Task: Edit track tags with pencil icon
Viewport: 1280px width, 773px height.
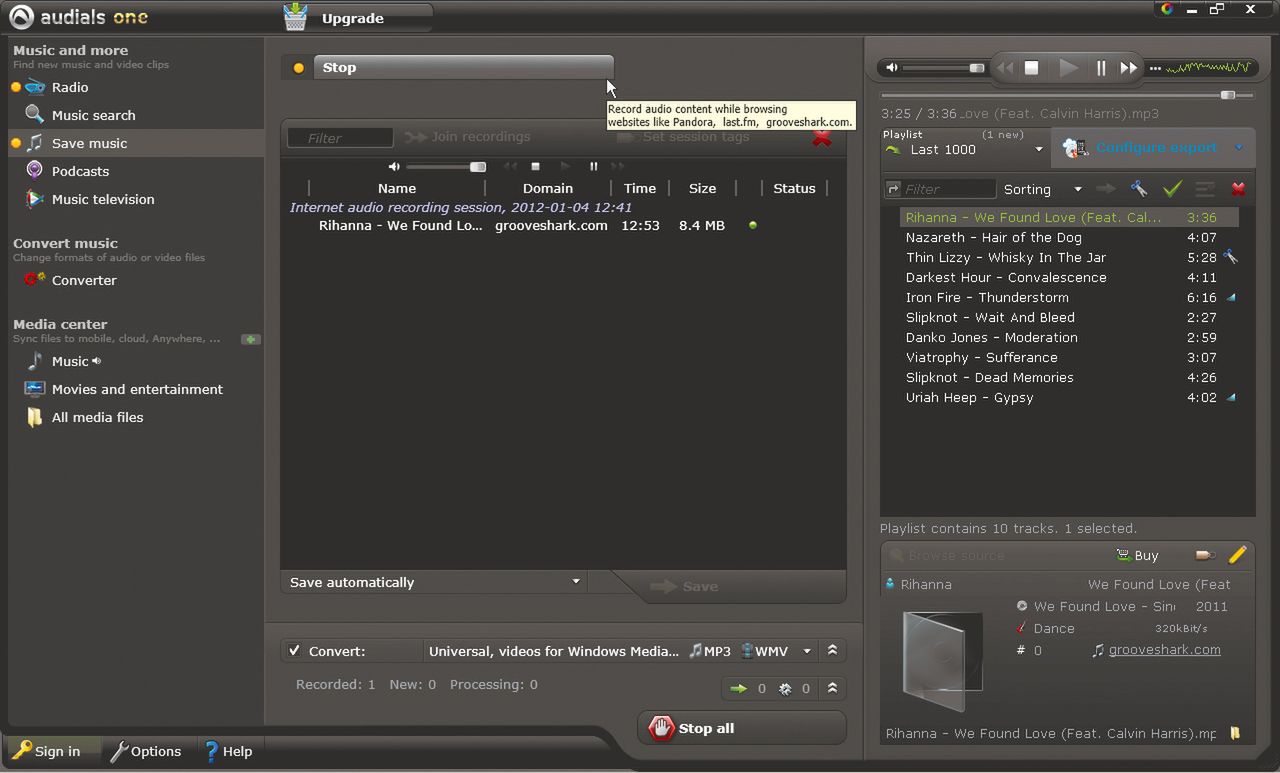Action: coord(1237,555)
